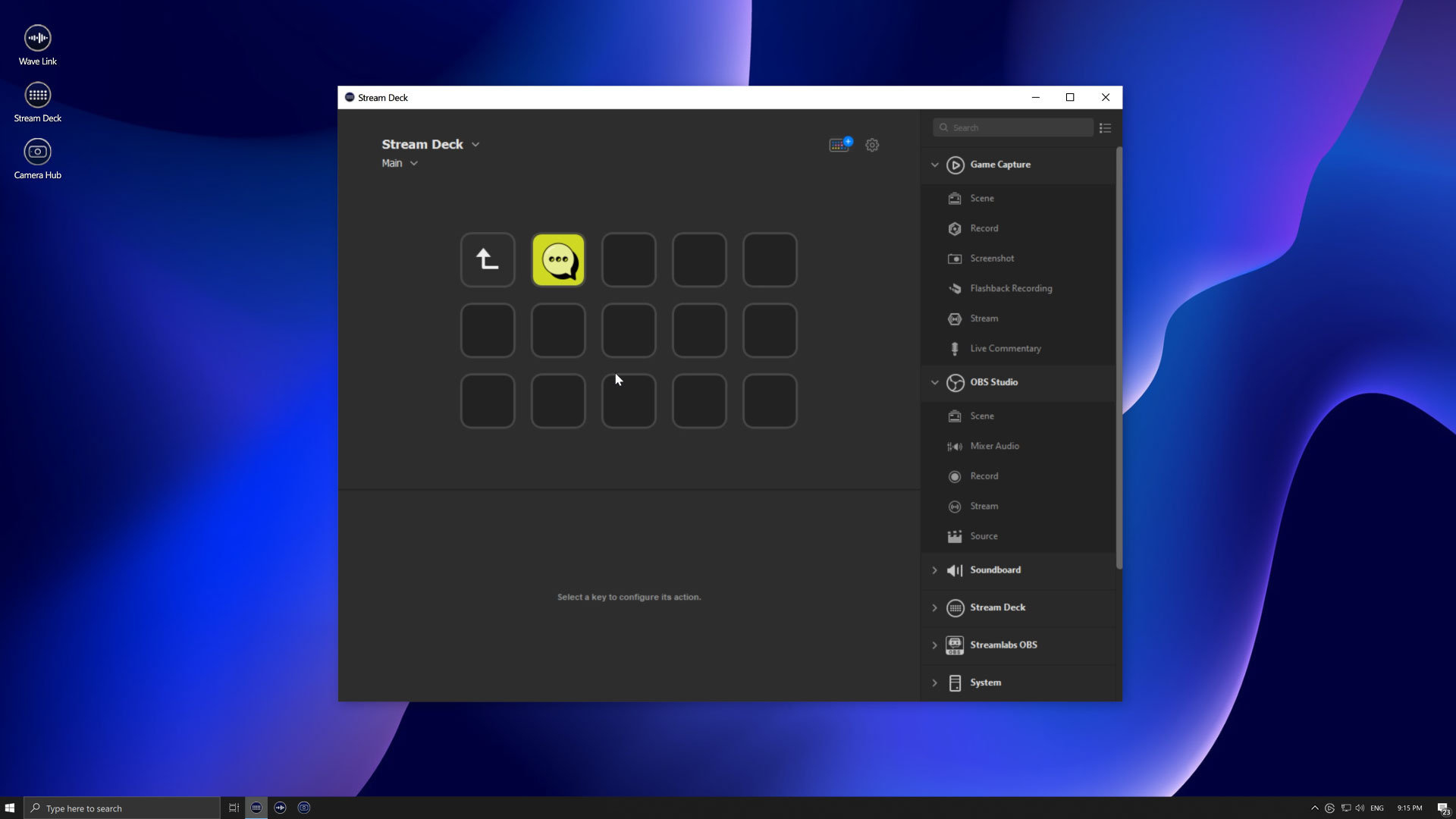Screen dimensions: 1456x819
Task: Expand the Stream Deck category
Action: [x=934, y=607]
